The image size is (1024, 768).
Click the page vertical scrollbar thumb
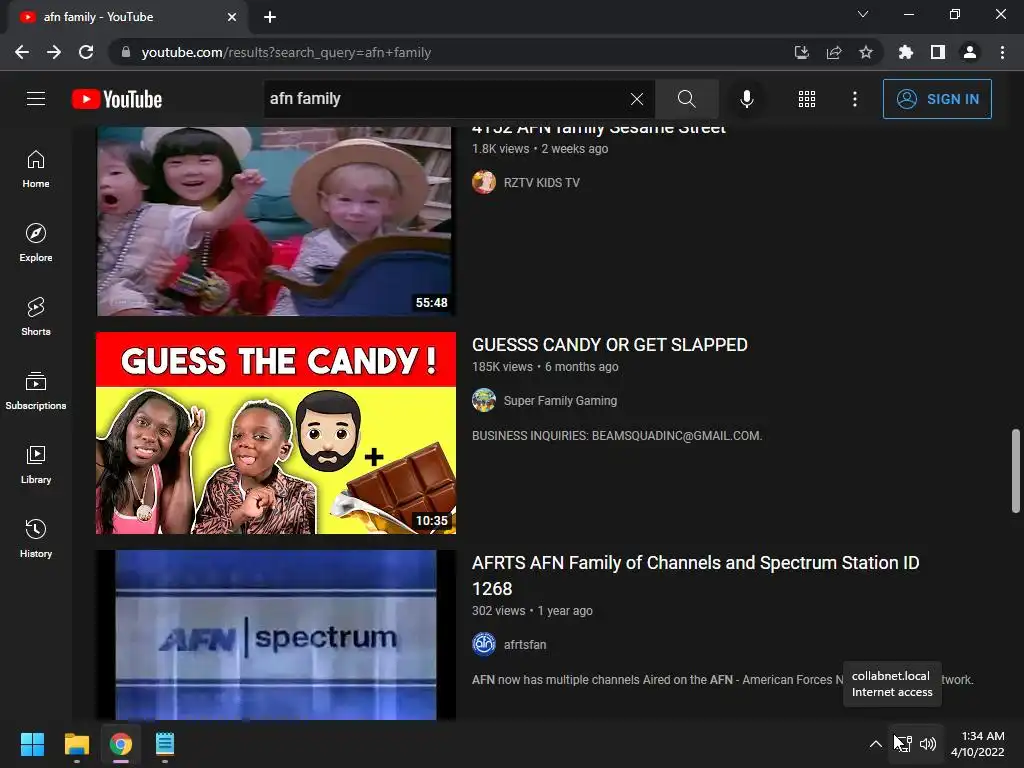click(1016, 471)
